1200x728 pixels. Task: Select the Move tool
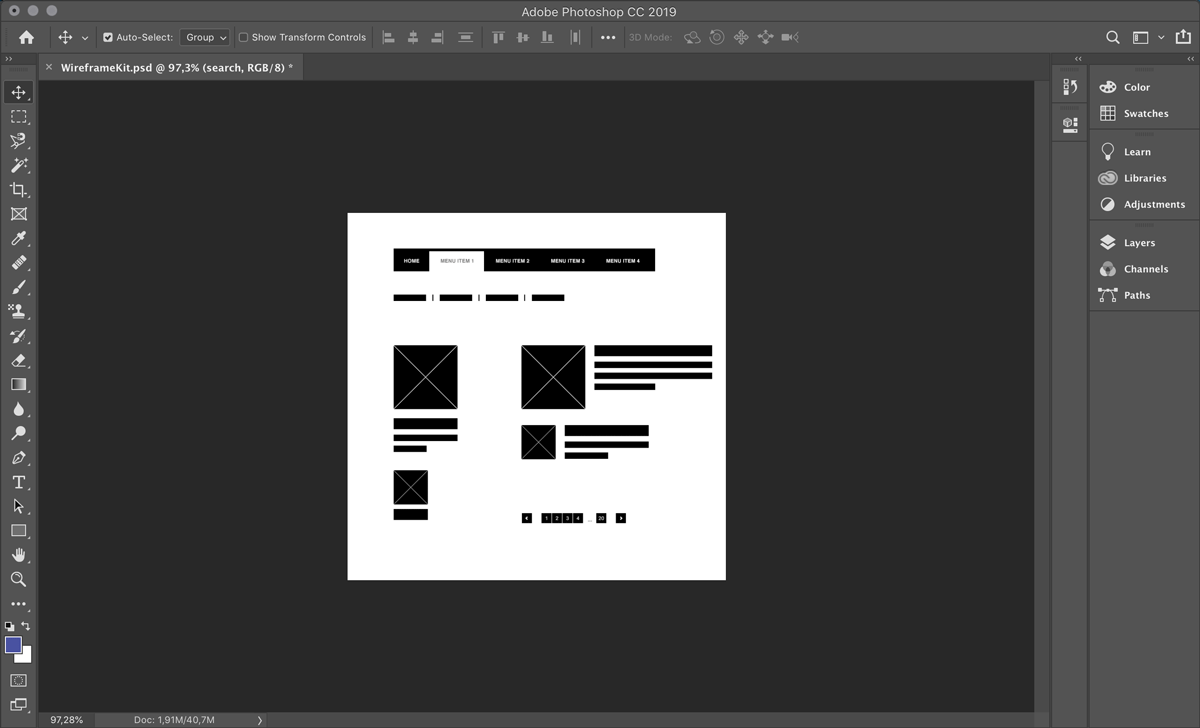pyautogui.click(x=18, y=92)
